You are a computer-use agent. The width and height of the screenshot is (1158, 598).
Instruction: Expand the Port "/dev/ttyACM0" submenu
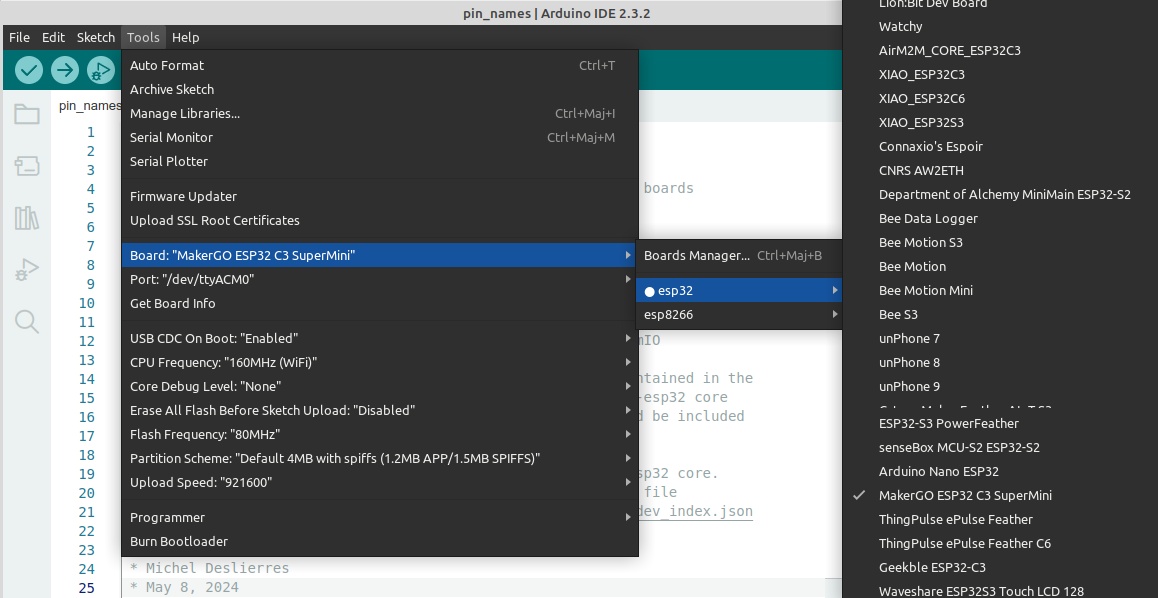click(x=380, y=280)
